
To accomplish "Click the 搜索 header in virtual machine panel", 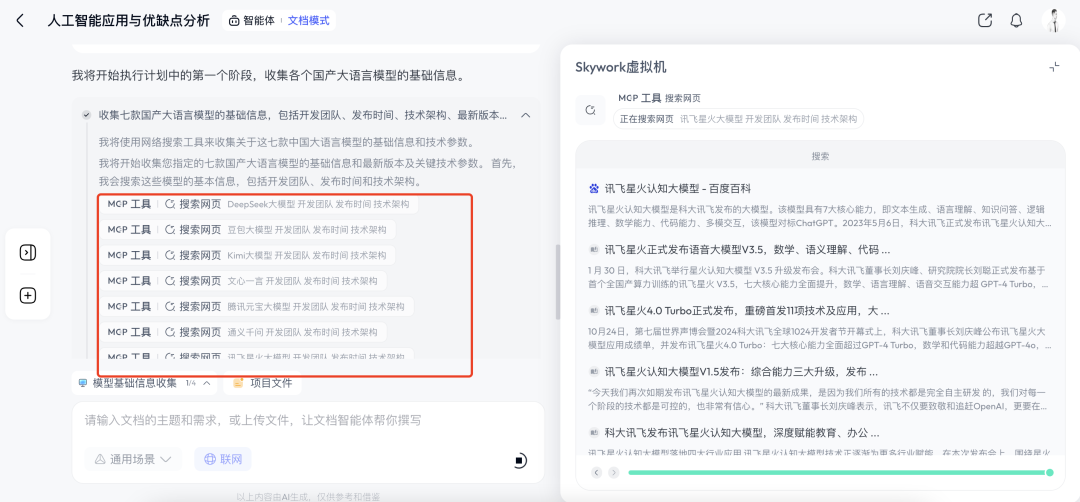I will point(820,156).
